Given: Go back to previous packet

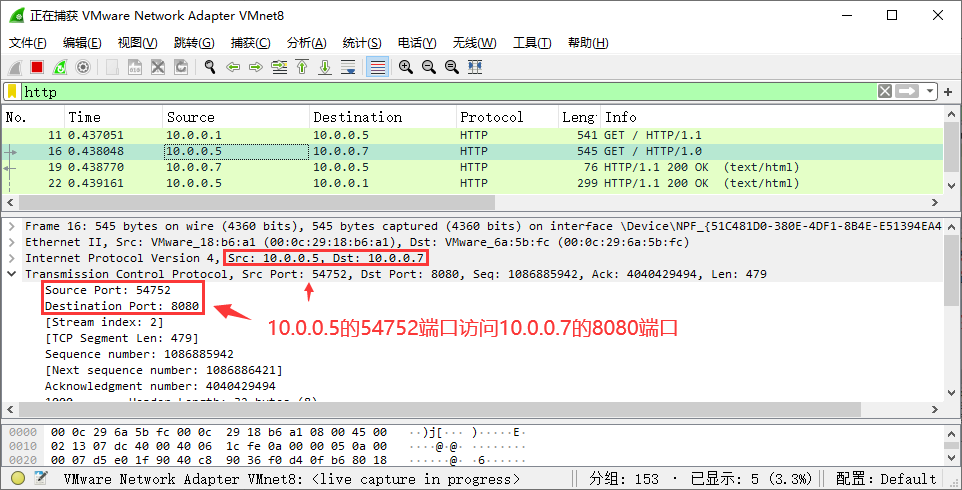Looking at the screenshot, I should pos(233,67).
